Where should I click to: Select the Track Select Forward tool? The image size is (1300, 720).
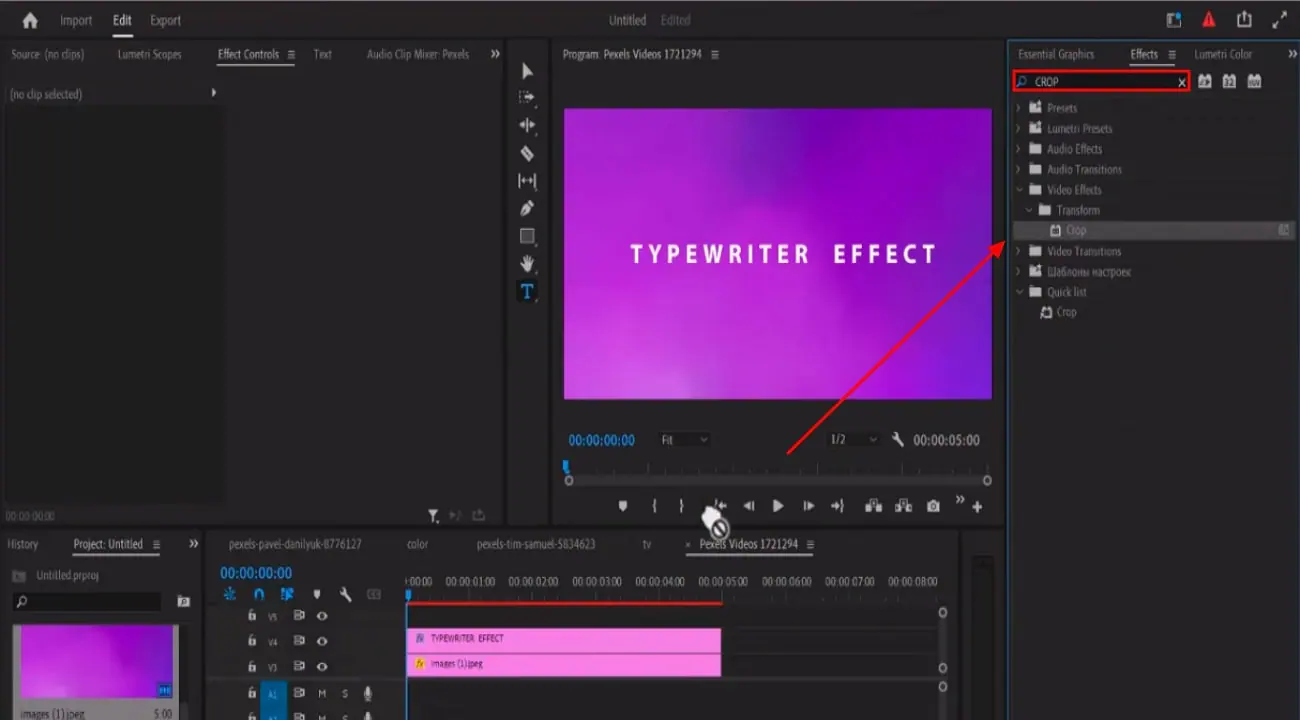coord(527,98)
